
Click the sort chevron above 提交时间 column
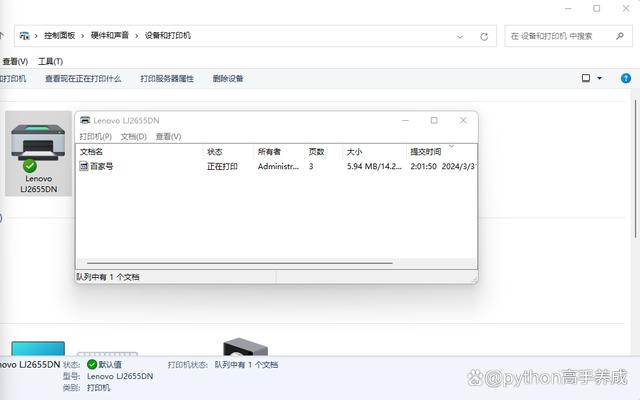(x=451, y=146)
